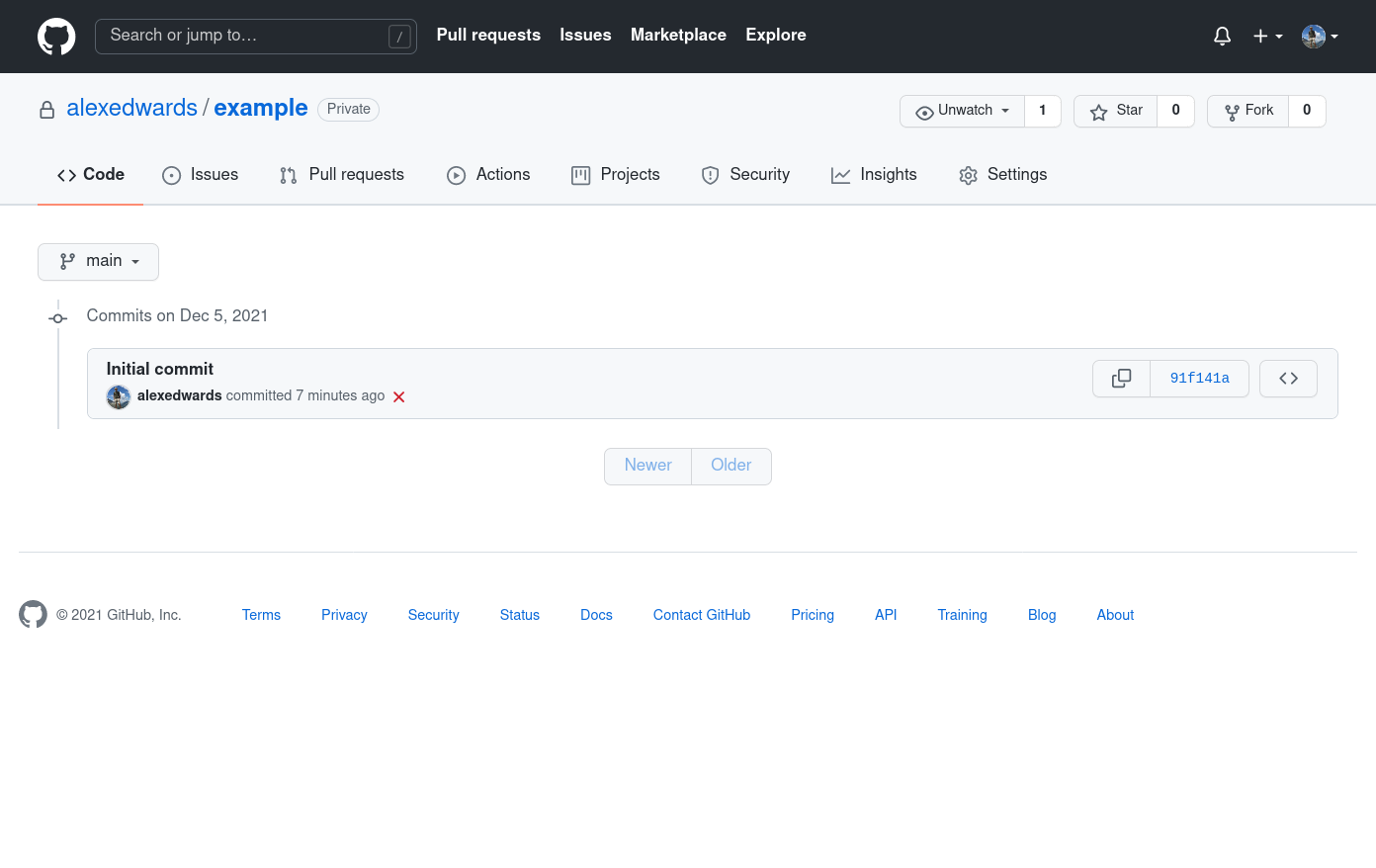
Task: Open the Privacy footer link
Action: pos(344,615)
